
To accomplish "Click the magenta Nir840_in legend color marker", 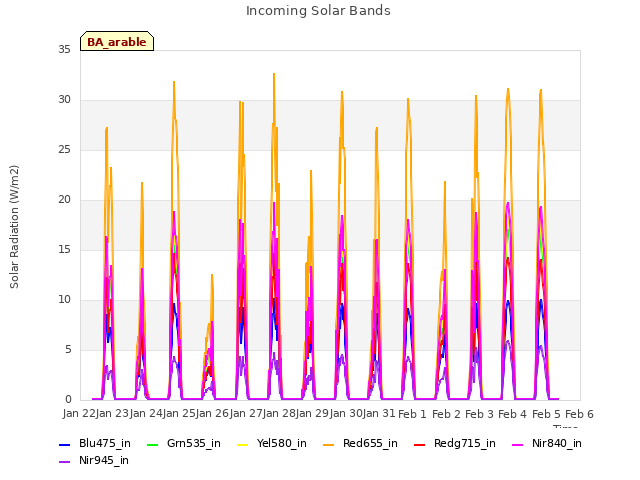I will point(518,444).
